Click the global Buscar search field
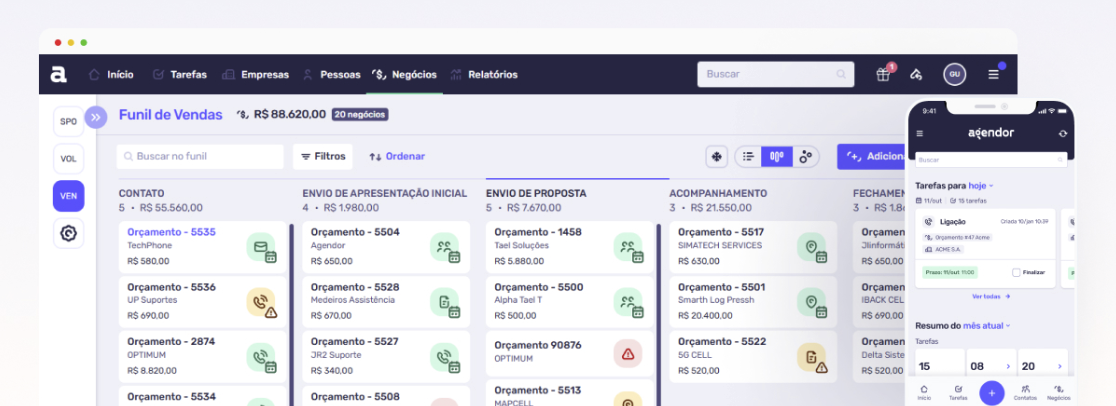The height and width of the screenshot is (406, 1116). 776,74
